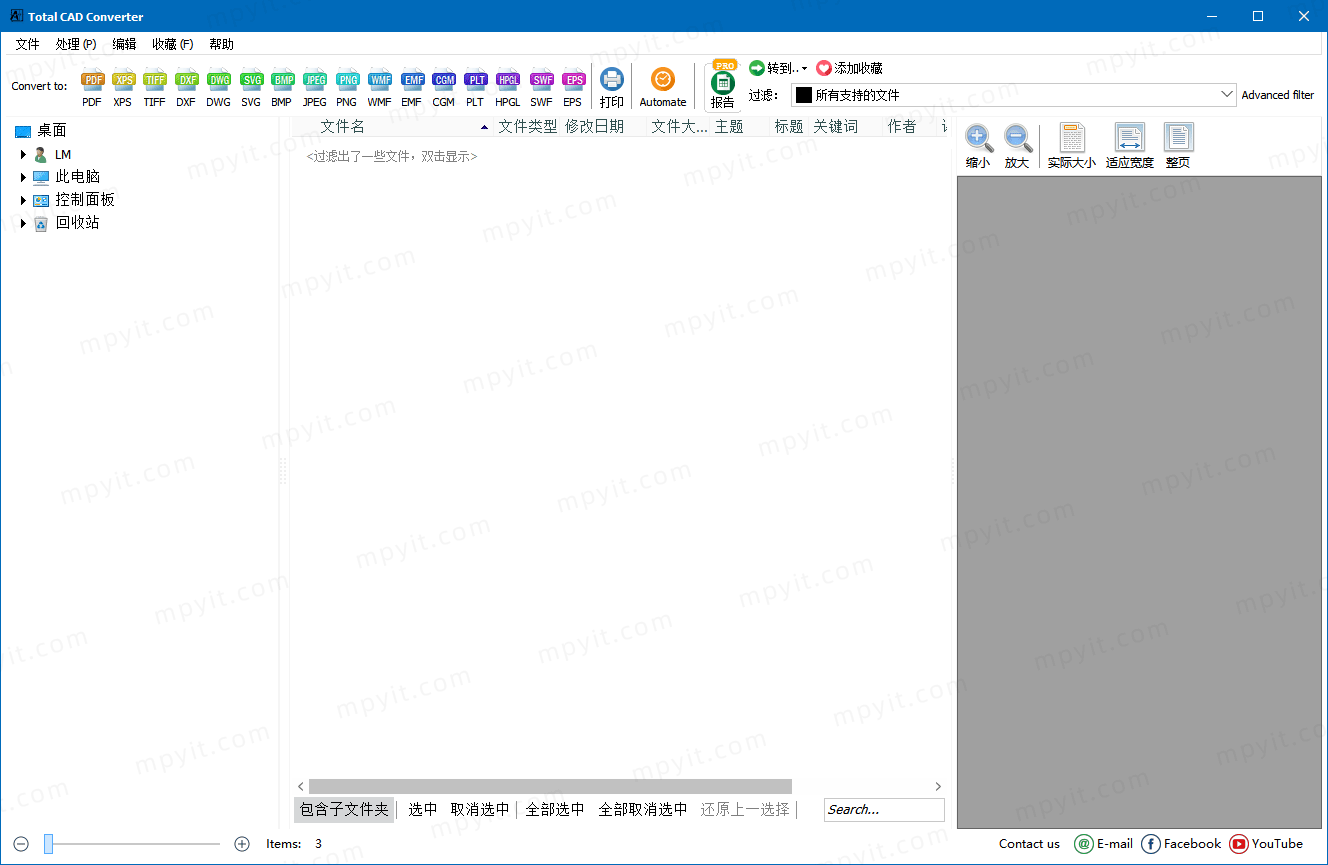Convert to PDF format icon

92,88
